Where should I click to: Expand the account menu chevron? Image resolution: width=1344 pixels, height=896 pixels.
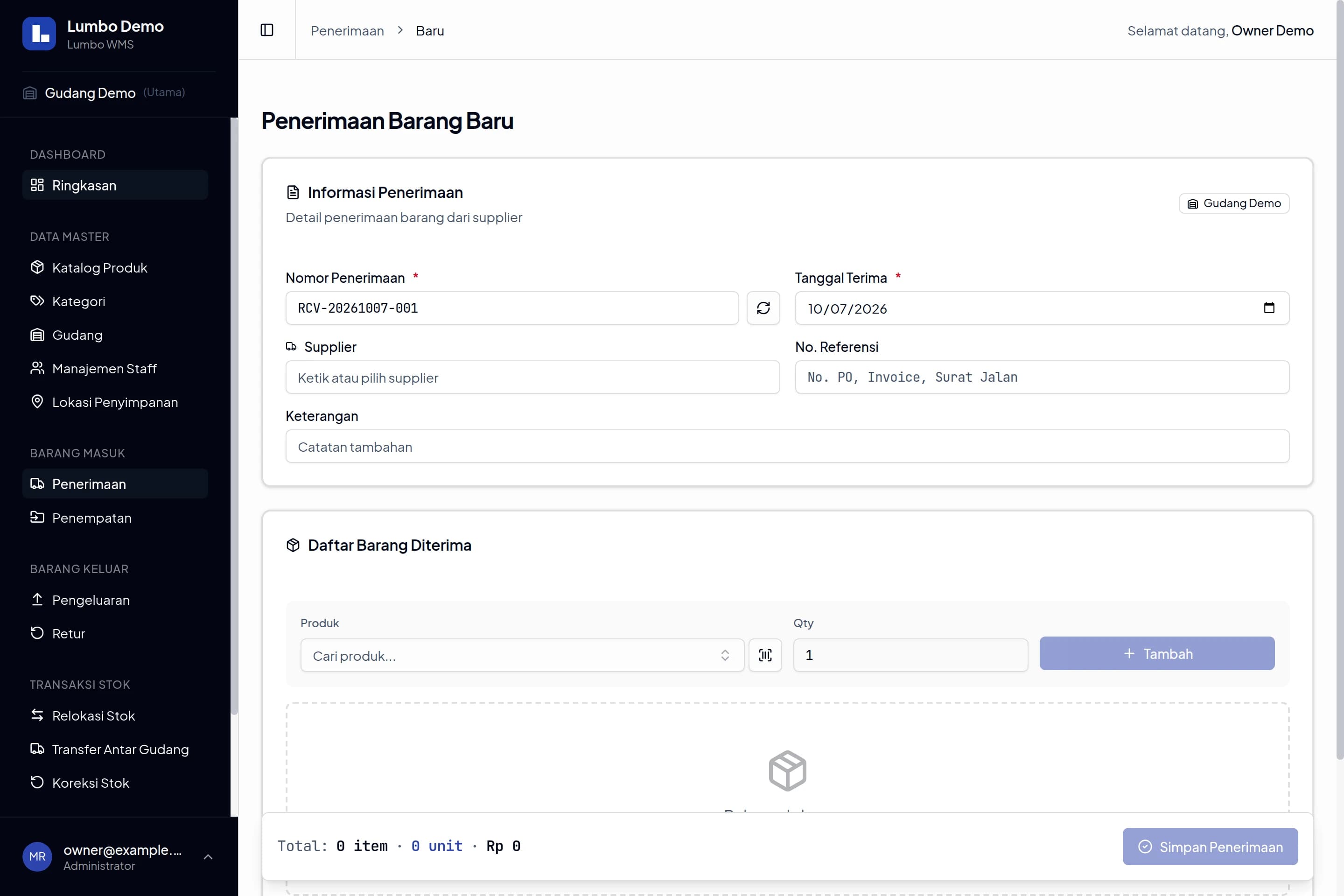(x=208, y=857)
